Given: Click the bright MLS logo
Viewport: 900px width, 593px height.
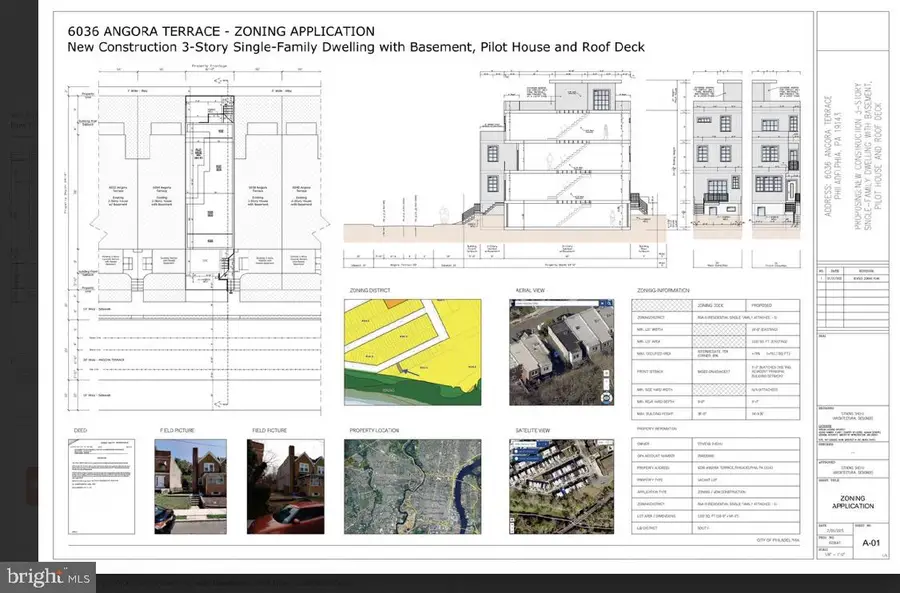Looking at the screenshot, I should [x=48, y=578].
